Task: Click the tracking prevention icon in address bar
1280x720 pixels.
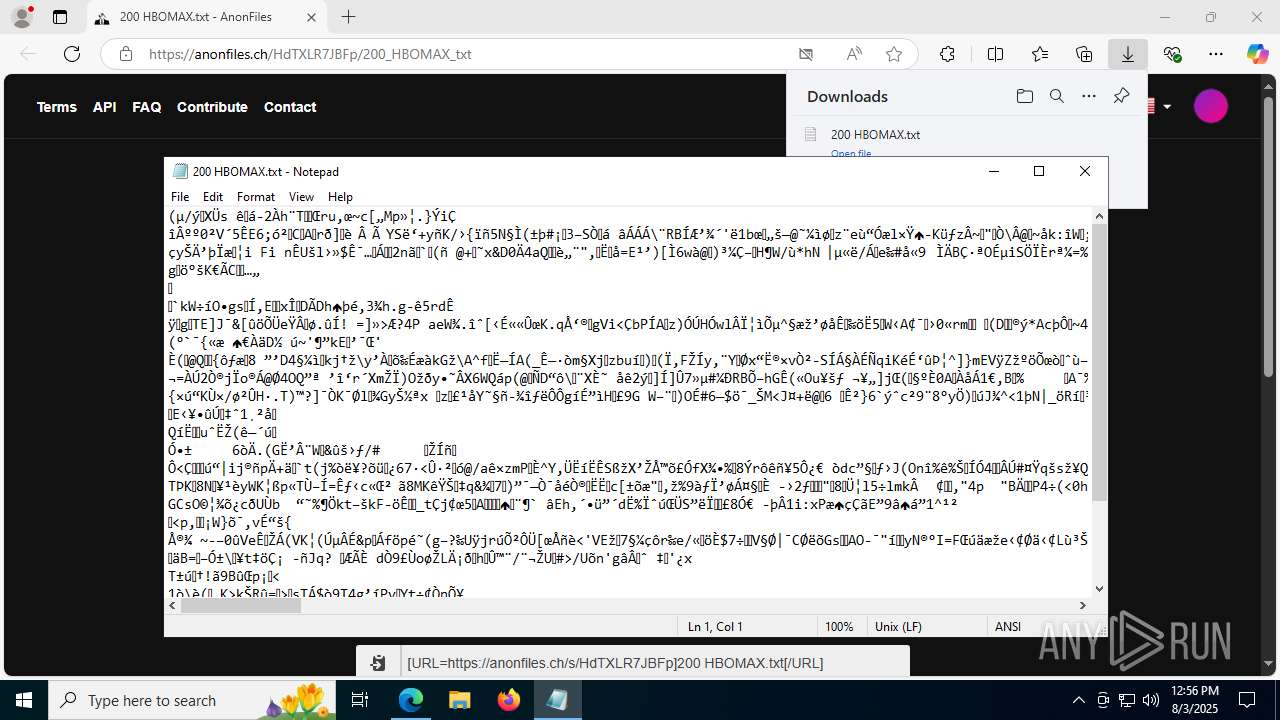Action: [806, 54]
